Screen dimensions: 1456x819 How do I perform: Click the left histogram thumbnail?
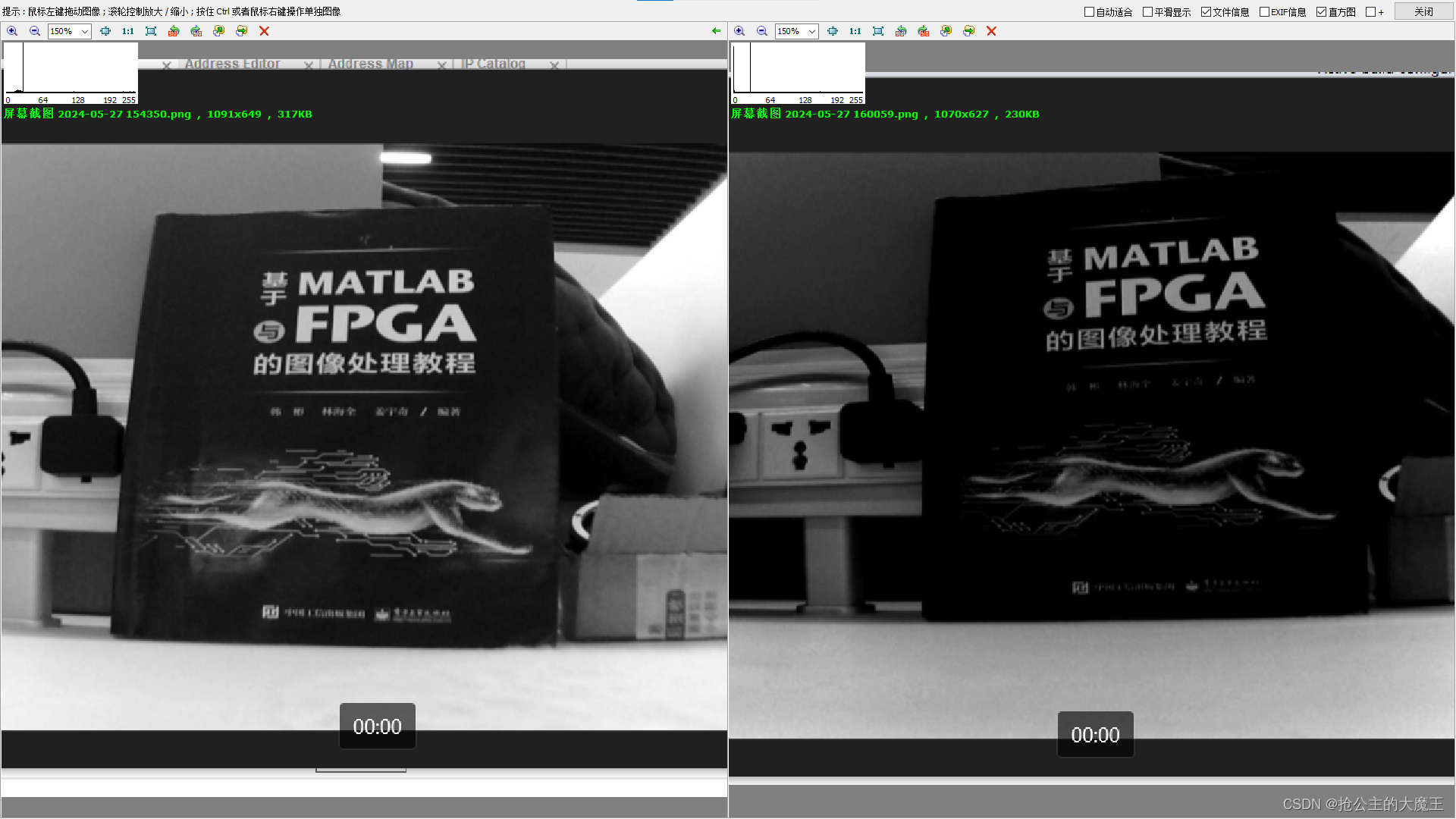point(70,73)
